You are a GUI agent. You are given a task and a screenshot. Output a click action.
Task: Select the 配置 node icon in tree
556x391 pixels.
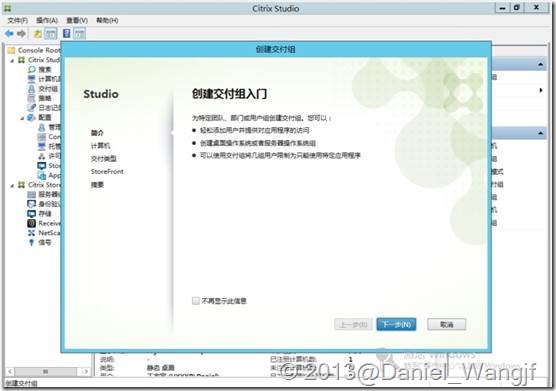click(x=32, y=117)
